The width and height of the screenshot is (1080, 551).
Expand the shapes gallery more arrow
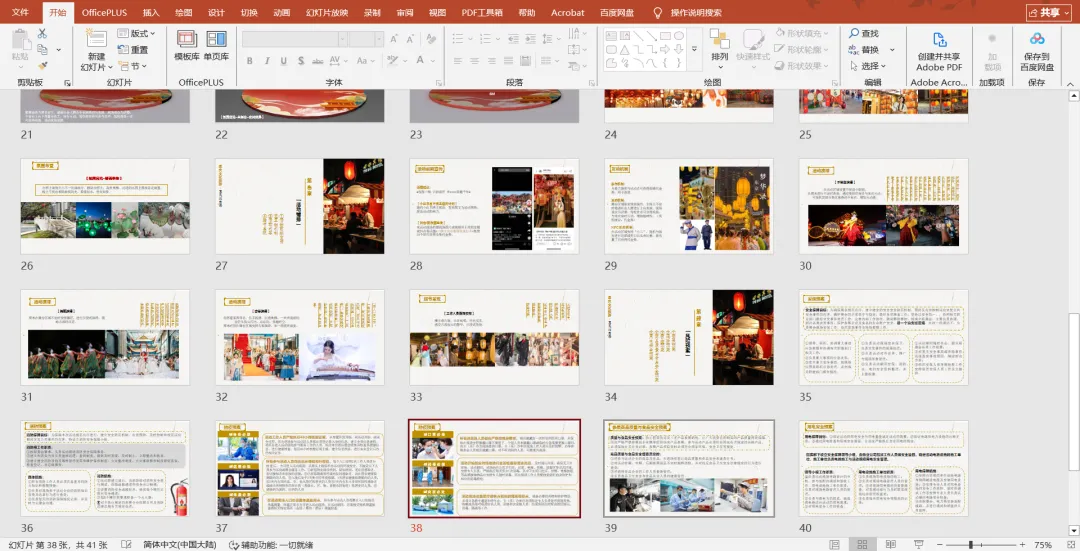click(694, 50)
